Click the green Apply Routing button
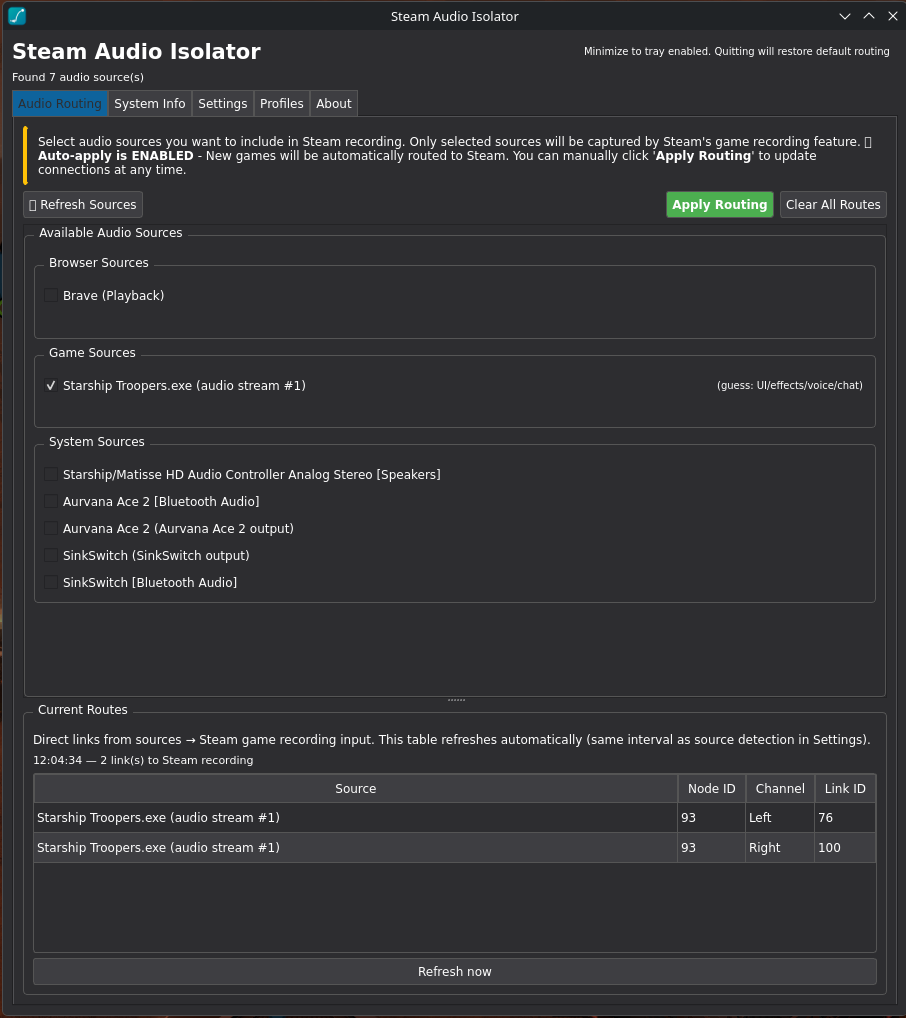 coord(720,205)
